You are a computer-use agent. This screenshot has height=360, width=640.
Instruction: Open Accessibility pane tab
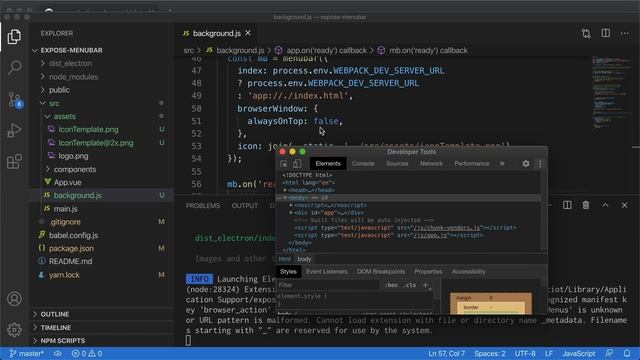click(468, 271)
